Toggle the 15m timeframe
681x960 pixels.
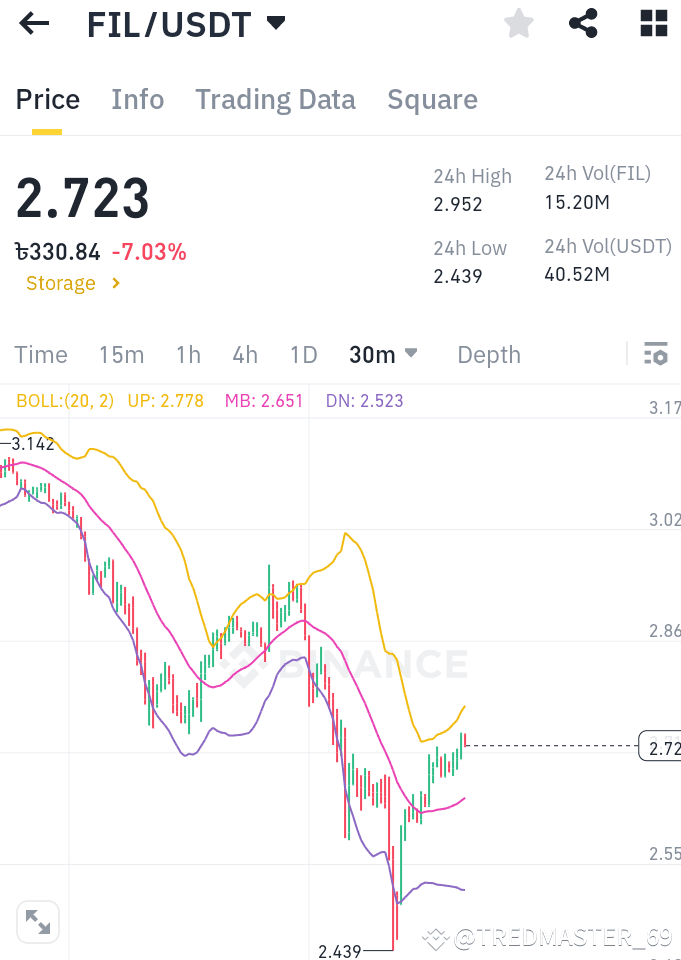click(x=121, y=354)
